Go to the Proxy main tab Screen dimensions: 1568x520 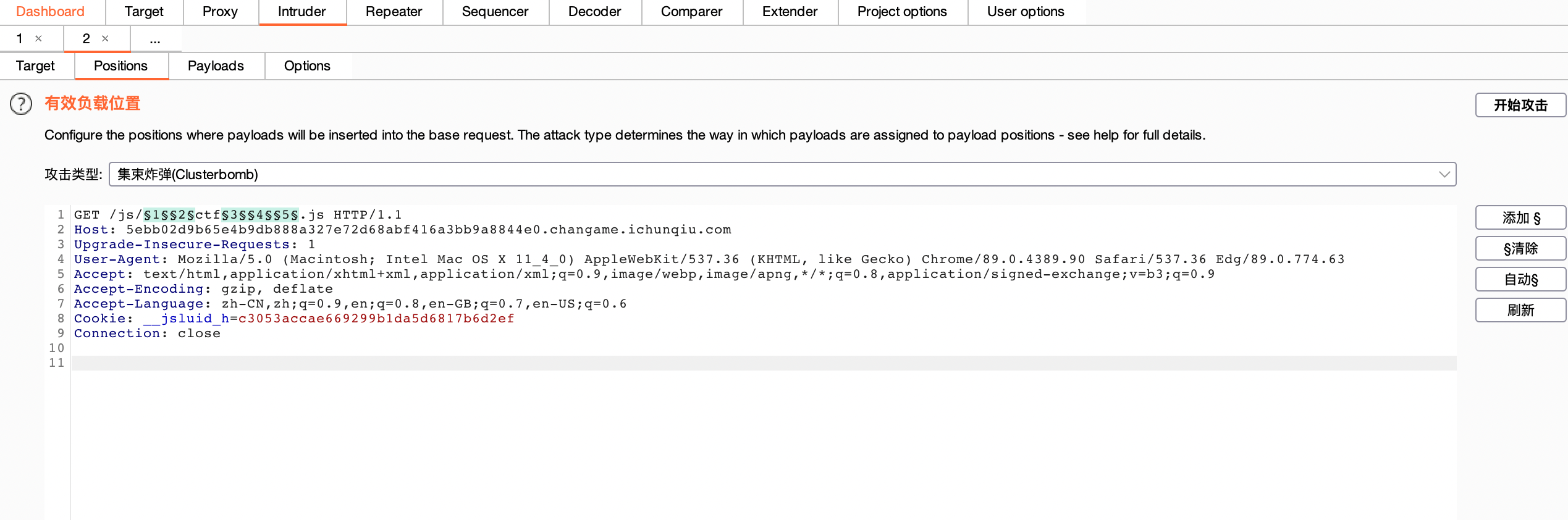tap(220, 12)
